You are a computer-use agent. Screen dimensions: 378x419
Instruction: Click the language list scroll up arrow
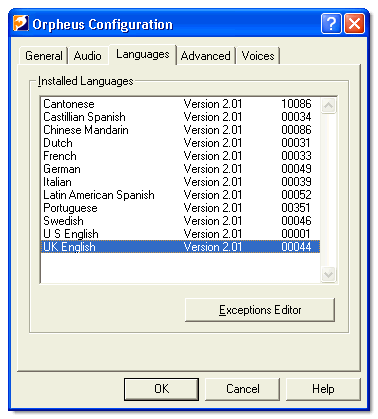click(x=328, y=106)
